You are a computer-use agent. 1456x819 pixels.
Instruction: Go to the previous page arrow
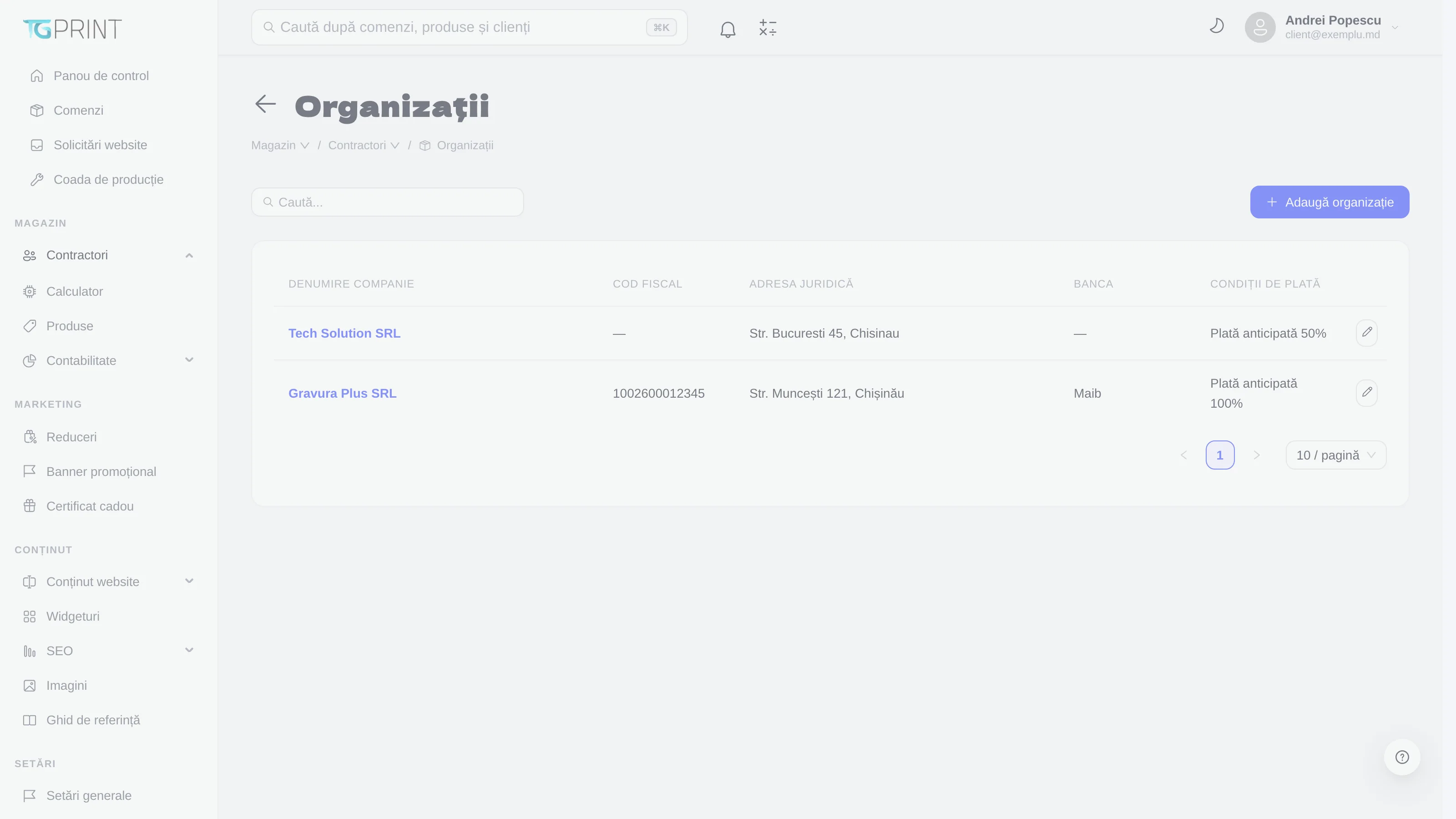[1183, 455]
